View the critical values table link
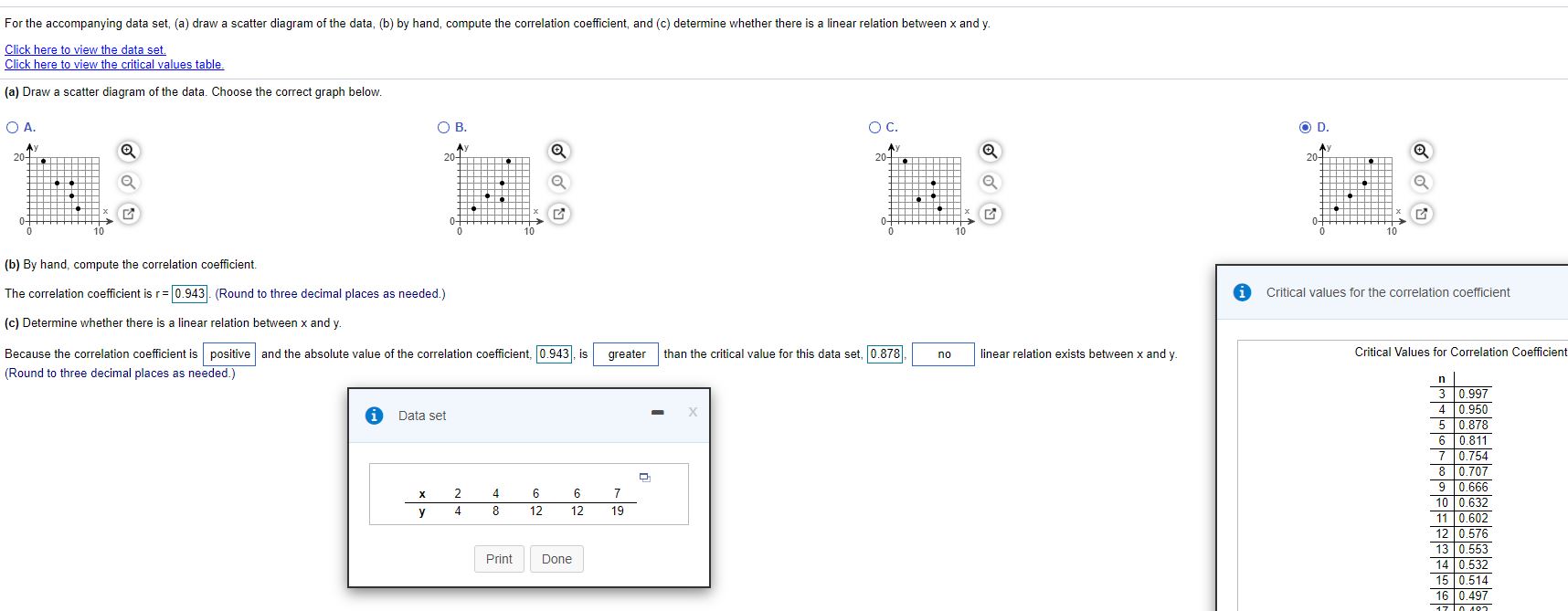Screen dimensions: 1568x611 114,64
